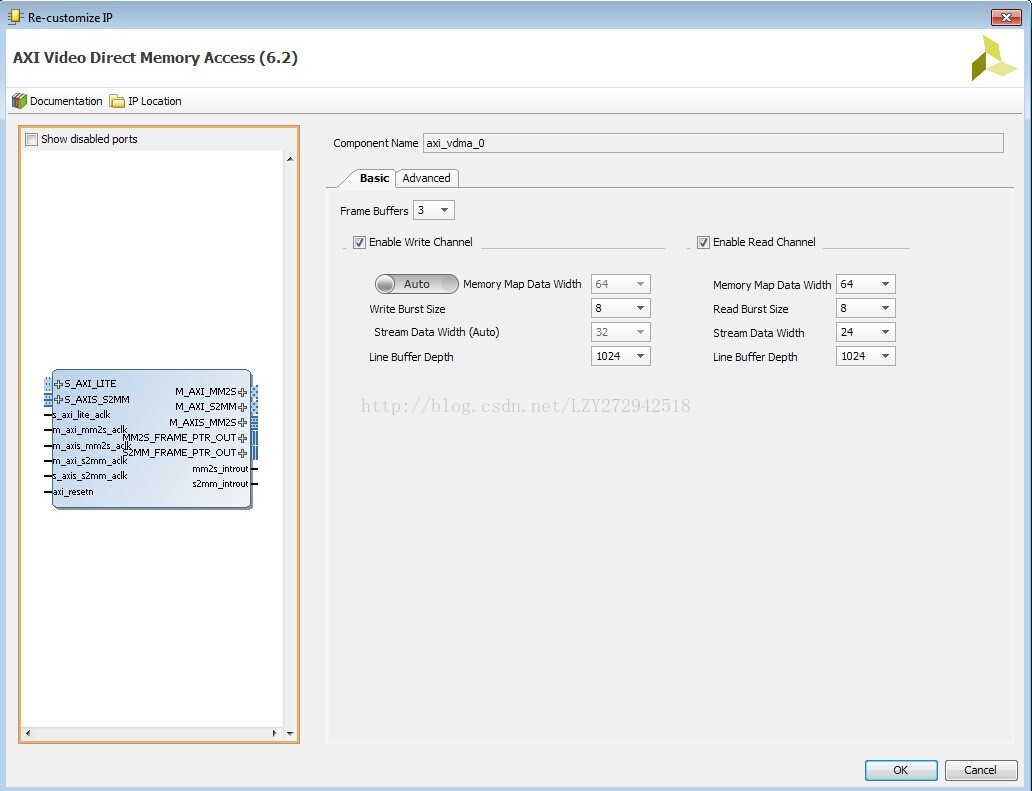Select the m_axi_mm2s_aclk port label
1032x791 pixels.
click(90, 430)
